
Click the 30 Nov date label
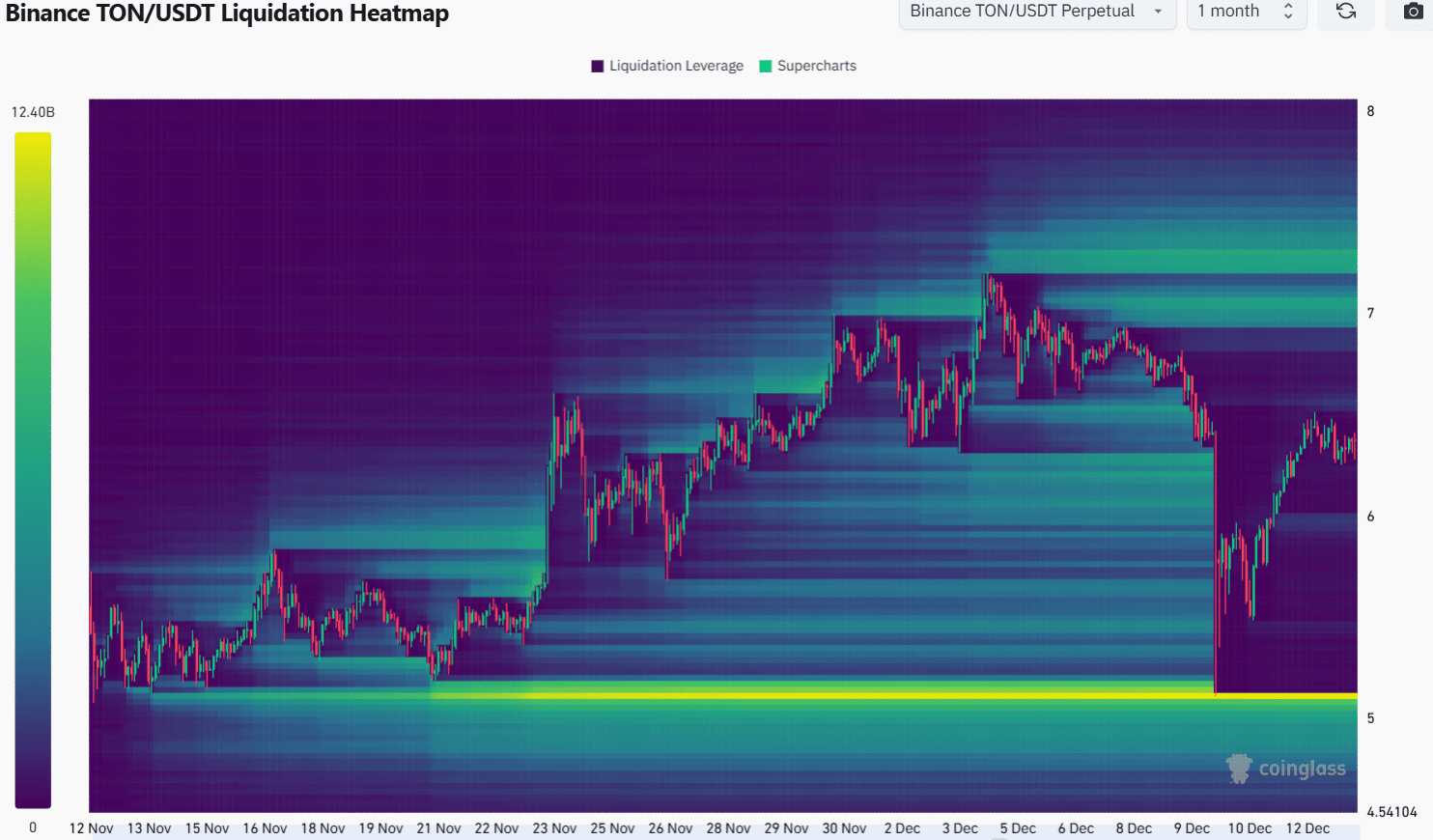tap(845, 828)
